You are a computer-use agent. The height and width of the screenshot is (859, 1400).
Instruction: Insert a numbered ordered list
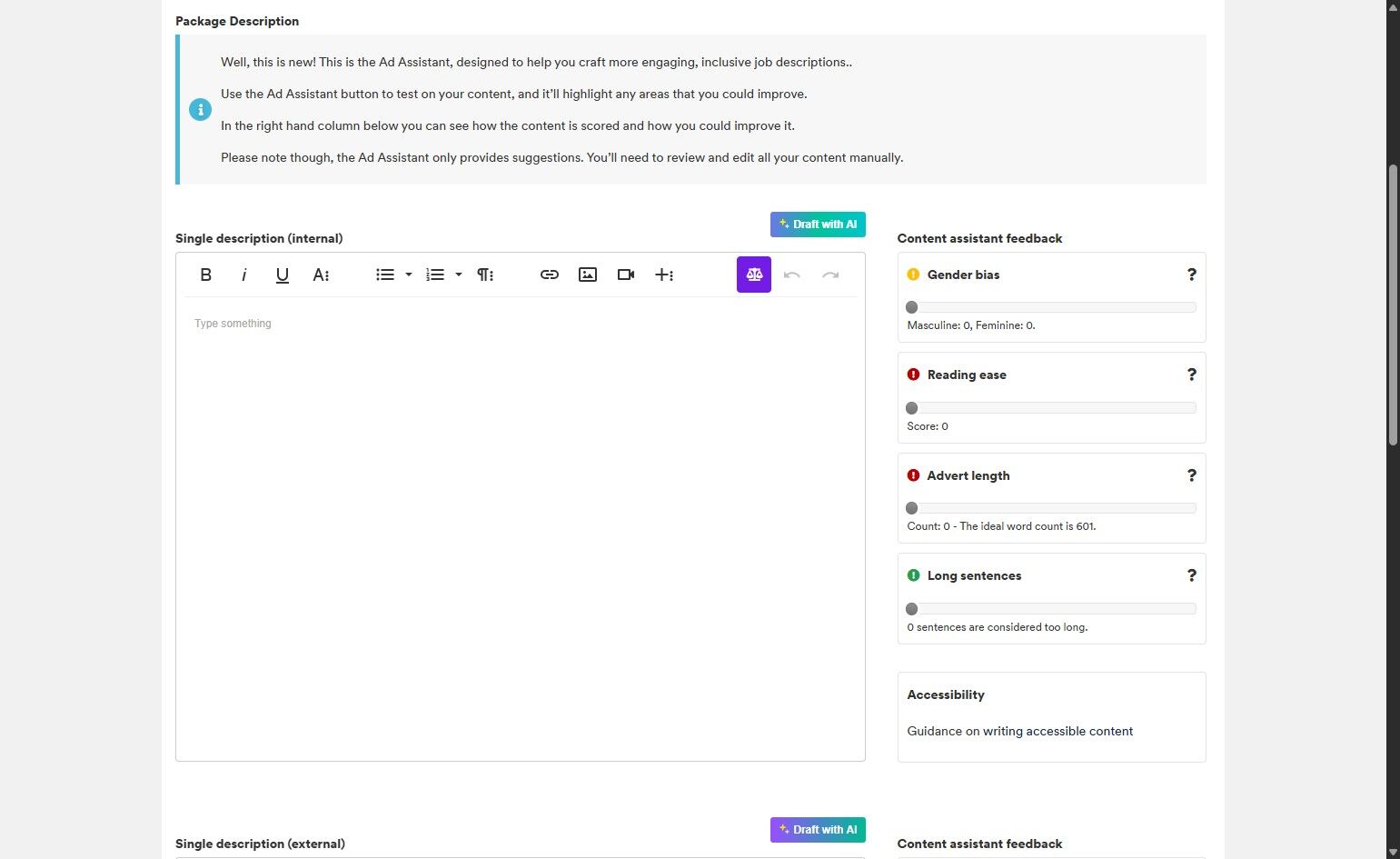[x=435, y=275]
